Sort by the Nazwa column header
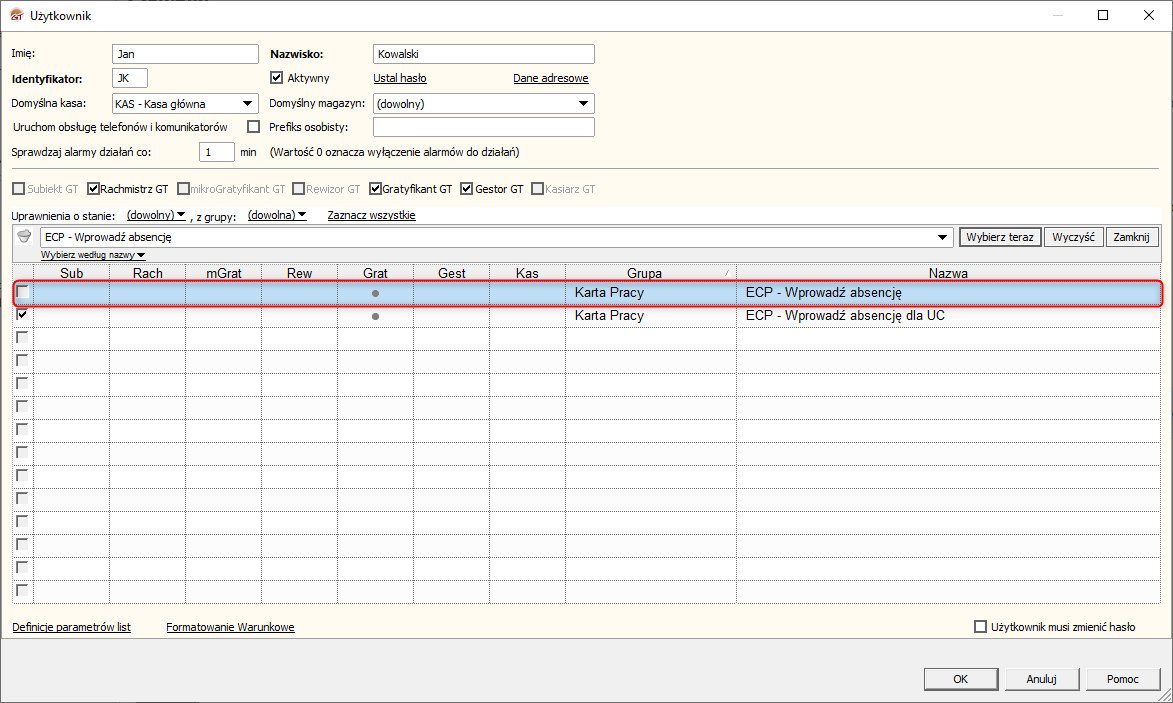The height and width of the screenshot is (703, 1173). 949,273
